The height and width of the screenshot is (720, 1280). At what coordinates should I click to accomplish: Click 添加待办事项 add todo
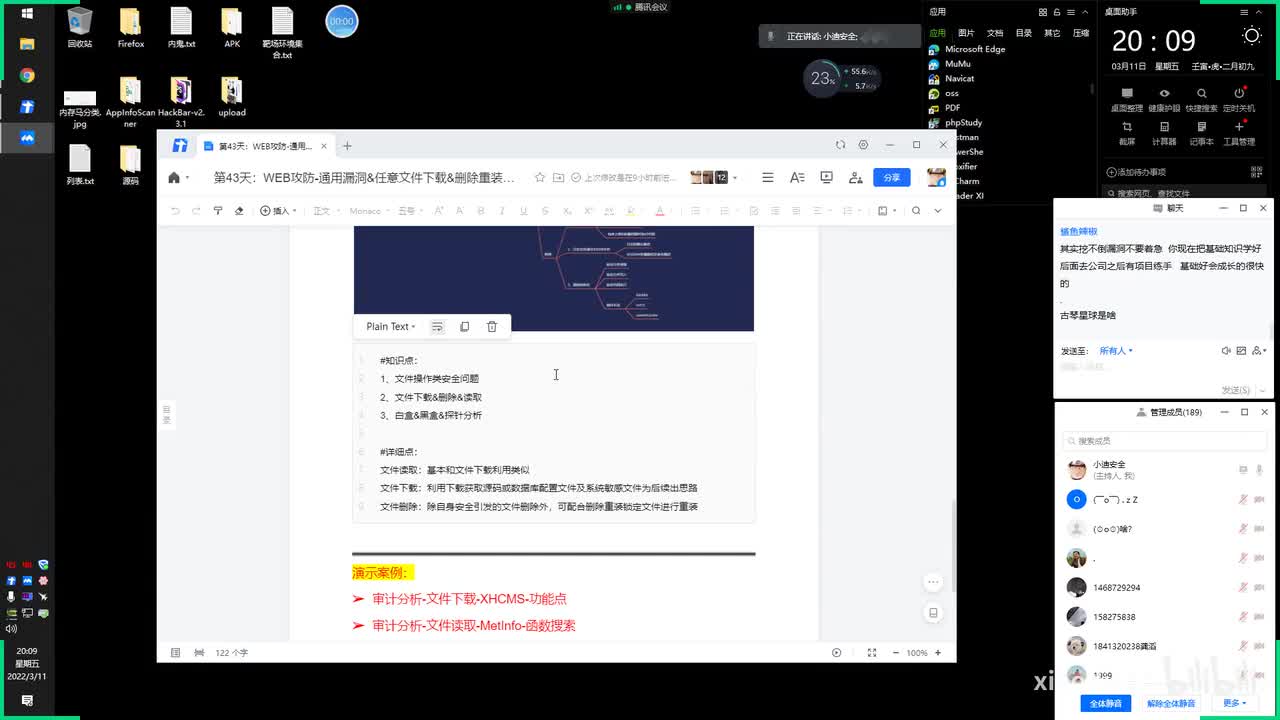click(x=1136, y=172)
